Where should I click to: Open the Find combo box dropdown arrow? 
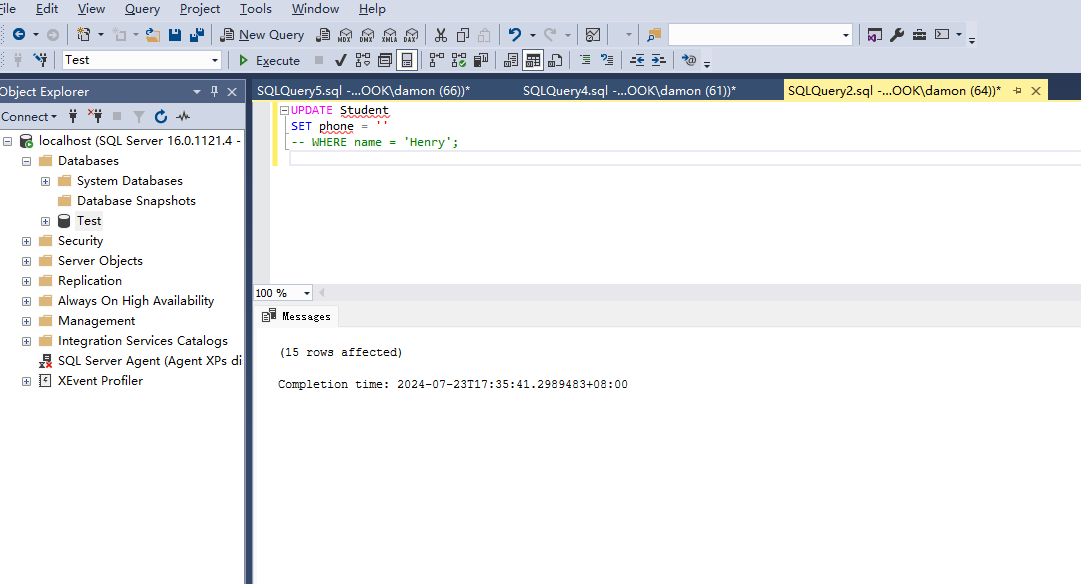point(846,35)
